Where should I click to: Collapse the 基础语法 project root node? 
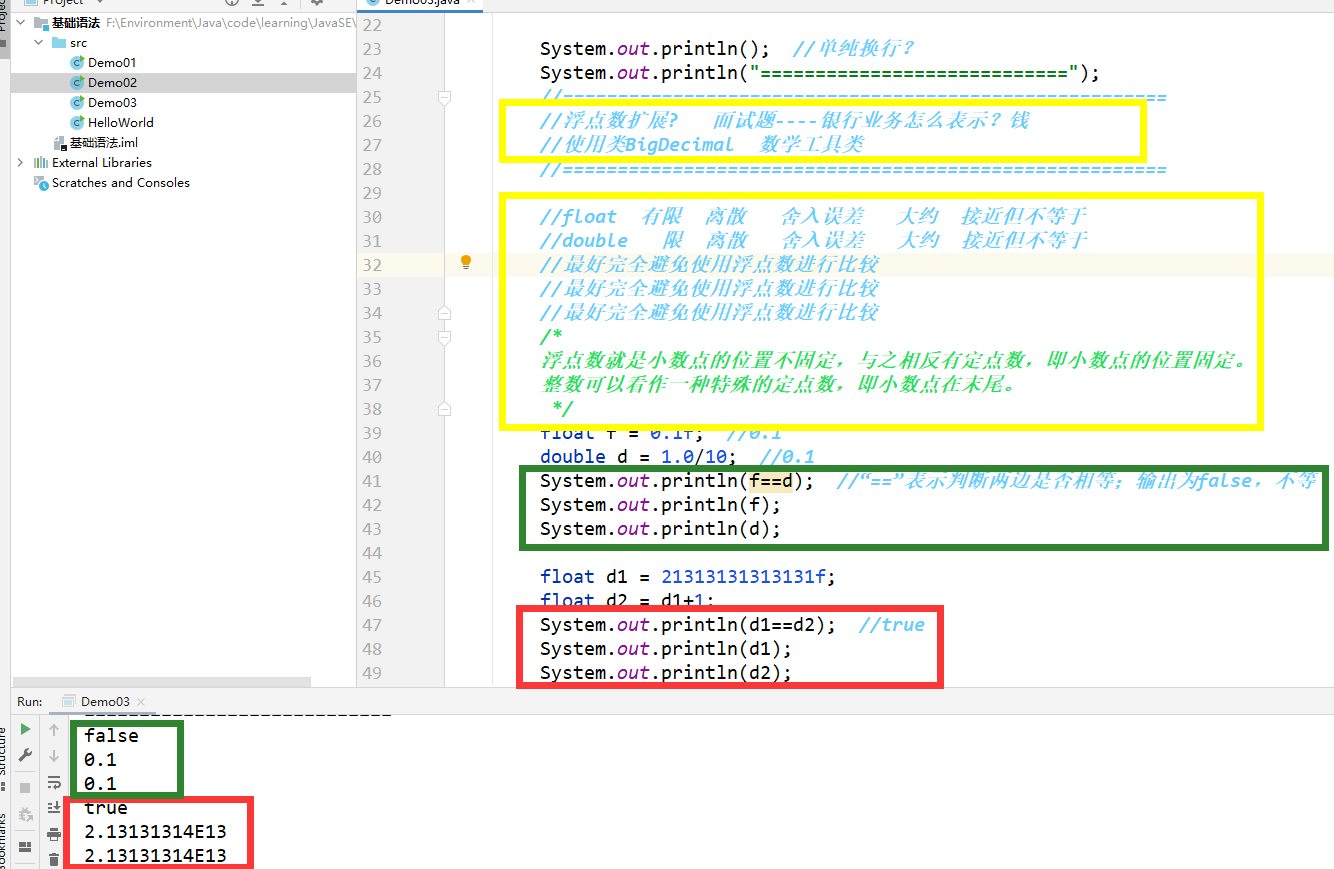coord(21,22)
